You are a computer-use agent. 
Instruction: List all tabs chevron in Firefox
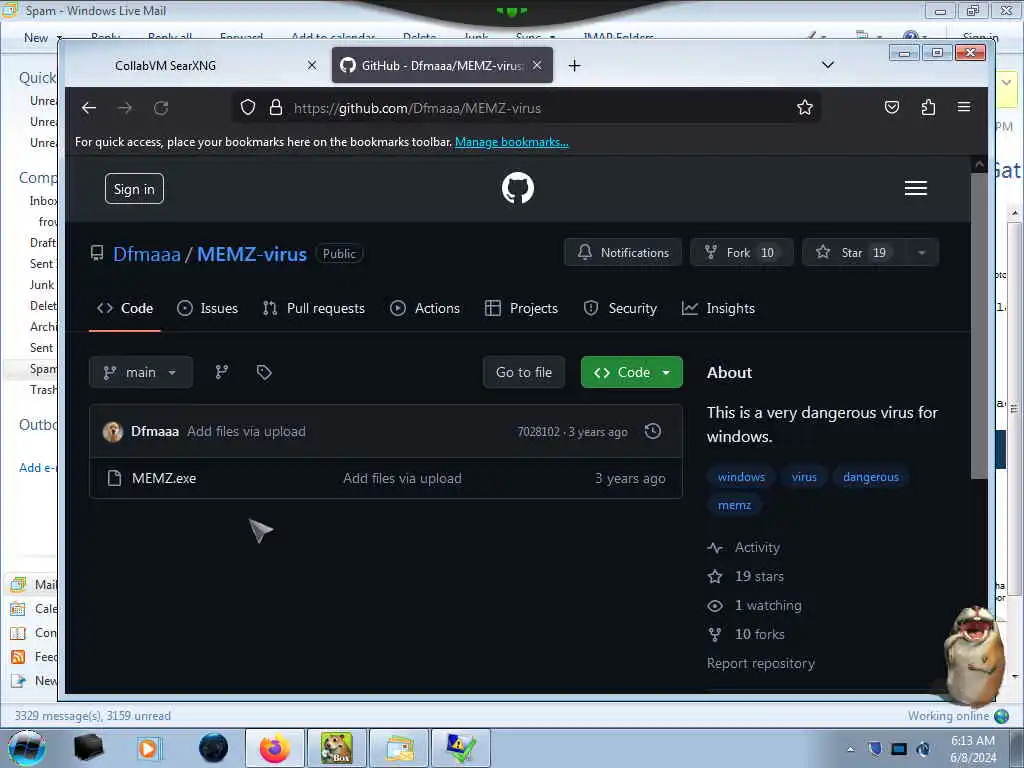coord(827,65)
